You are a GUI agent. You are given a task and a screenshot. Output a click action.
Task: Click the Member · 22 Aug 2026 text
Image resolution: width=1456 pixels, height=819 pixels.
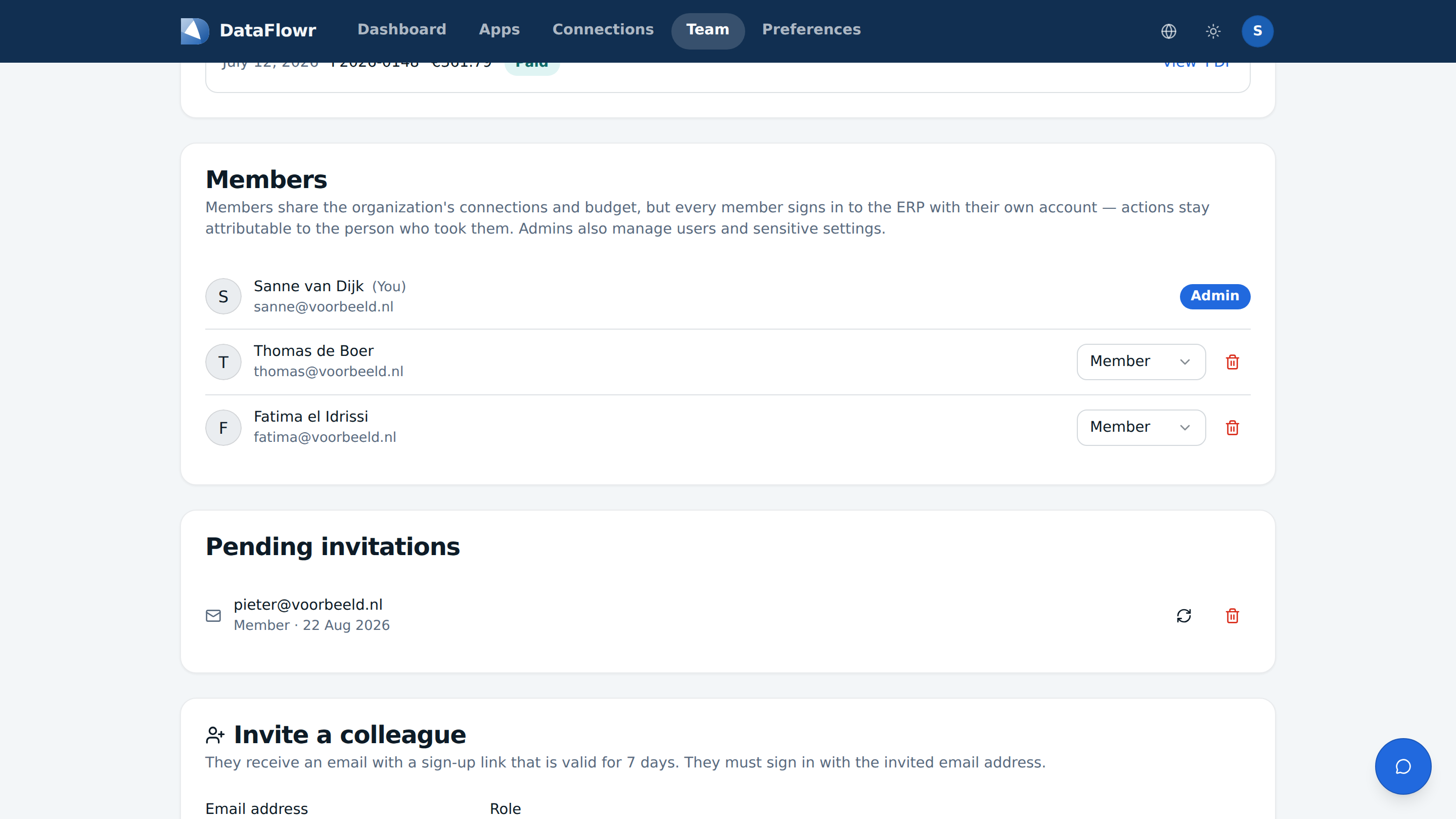coord(312,625)
